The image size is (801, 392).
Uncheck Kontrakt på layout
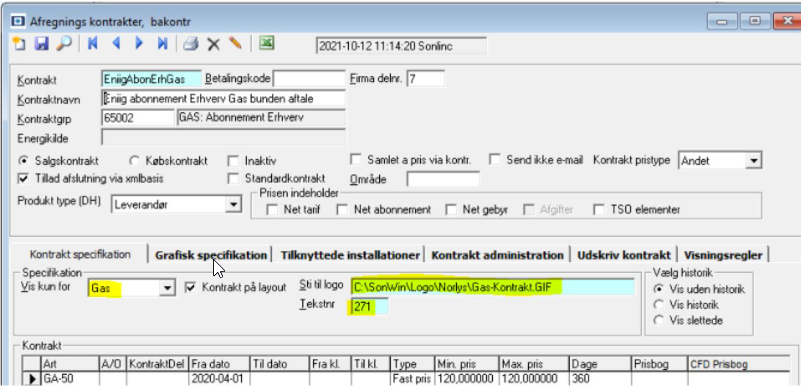191,287
